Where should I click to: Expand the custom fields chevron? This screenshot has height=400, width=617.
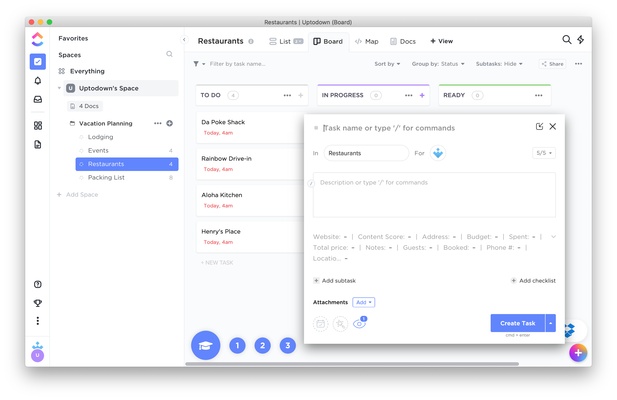click(553, 237)
